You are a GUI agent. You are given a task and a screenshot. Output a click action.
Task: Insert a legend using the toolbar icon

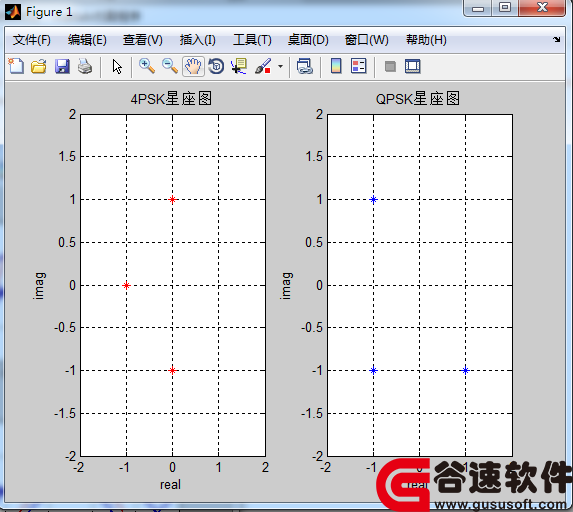(x=358, y=67)
